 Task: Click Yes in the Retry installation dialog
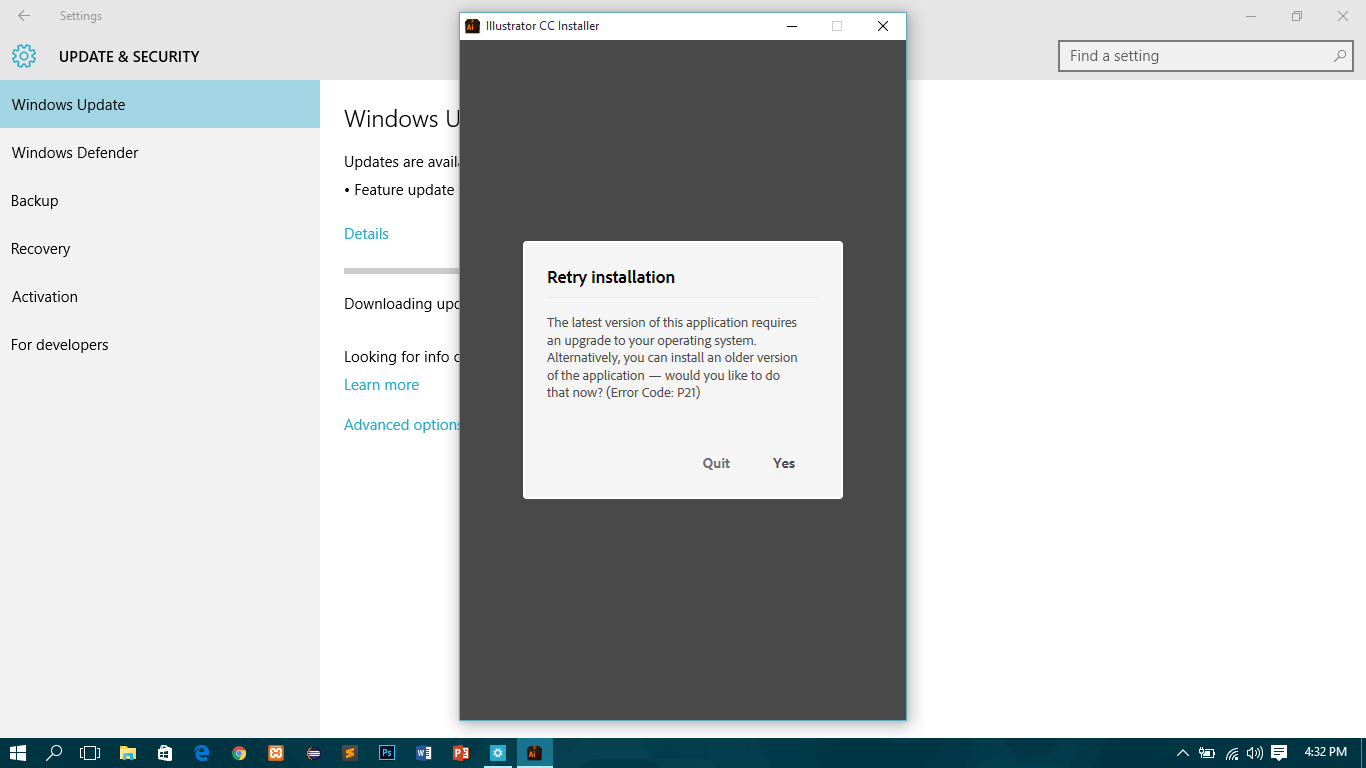point(784,463)
